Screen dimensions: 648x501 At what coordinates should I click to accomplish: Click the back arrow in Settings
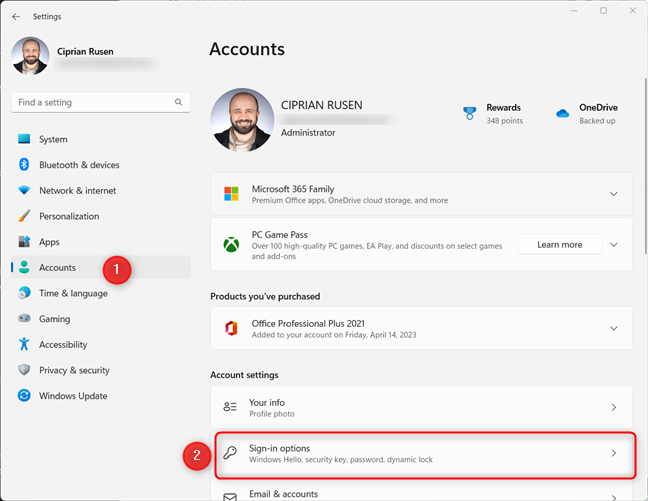(16, 16)
